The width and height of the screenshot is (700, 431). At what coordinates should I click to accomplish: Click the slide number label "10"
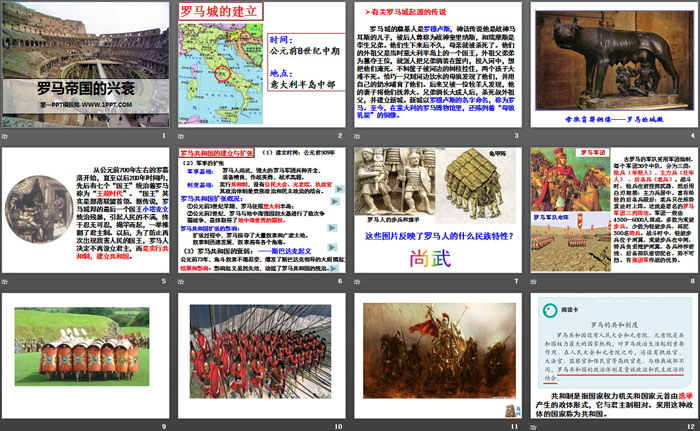[x=339, y=427]
